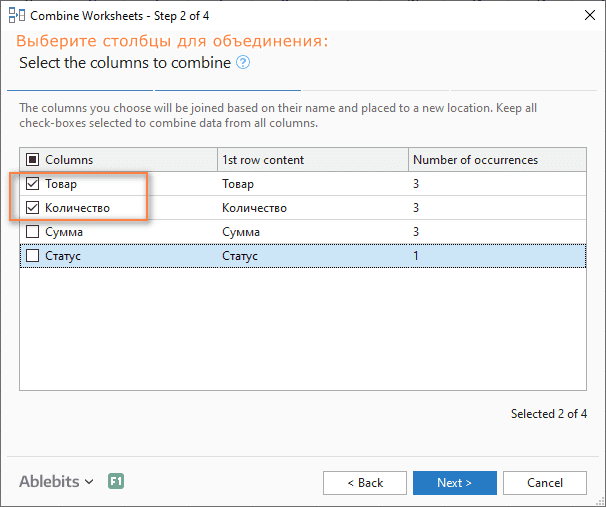Viewport: 606px width, 507px height.
Task: Close the Combine Worksheets dialog
Action: pyautogui.click(x=590, y=15)
